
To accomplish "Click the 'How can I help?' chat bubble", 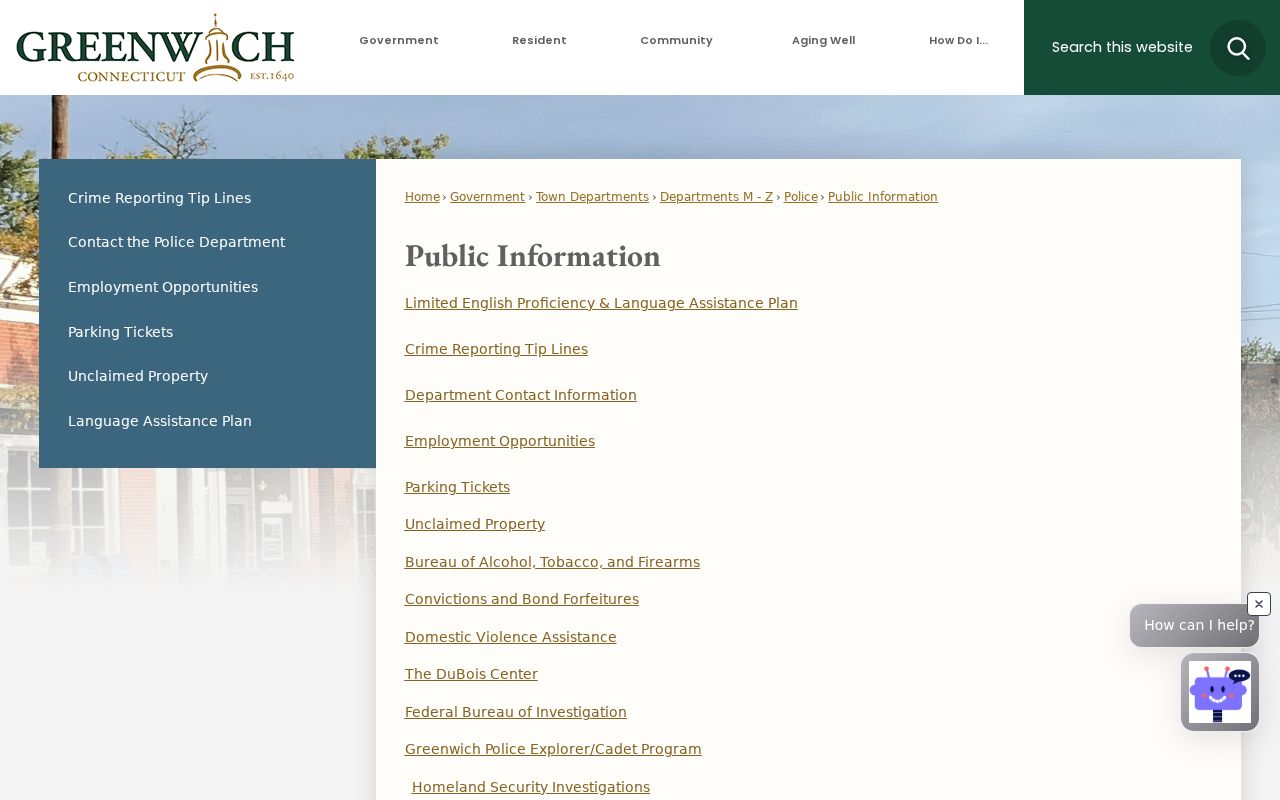I will click(x=1194, y=625).
